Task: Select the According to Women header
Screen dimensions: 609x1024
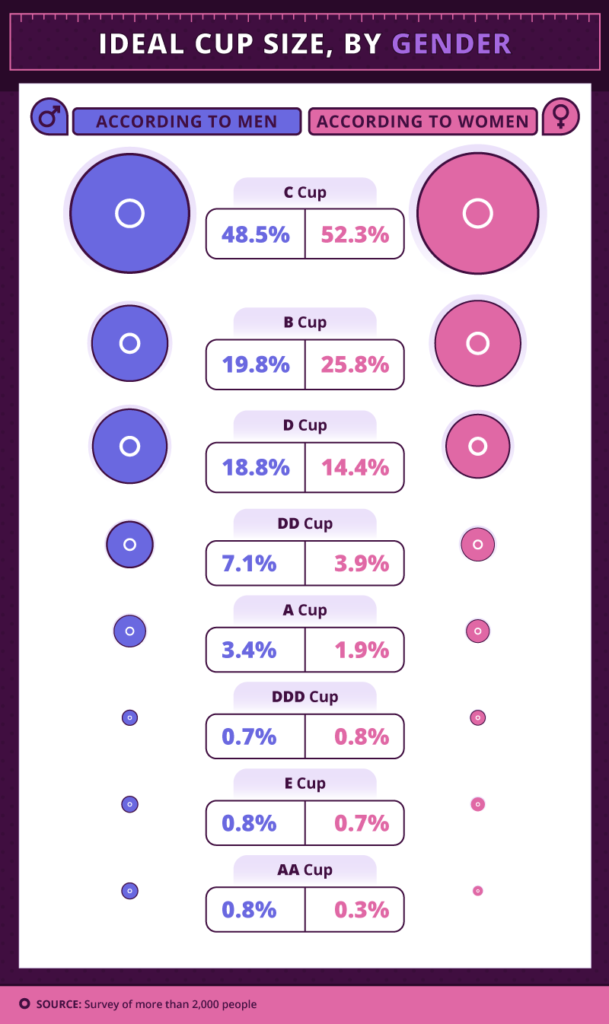Action: (x=423, y=121)
